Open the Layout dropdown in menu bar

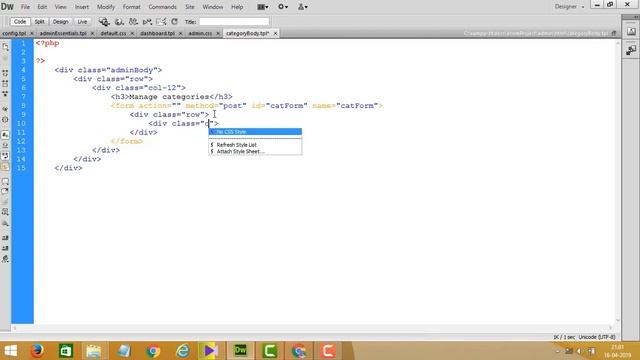pos(262,7)
